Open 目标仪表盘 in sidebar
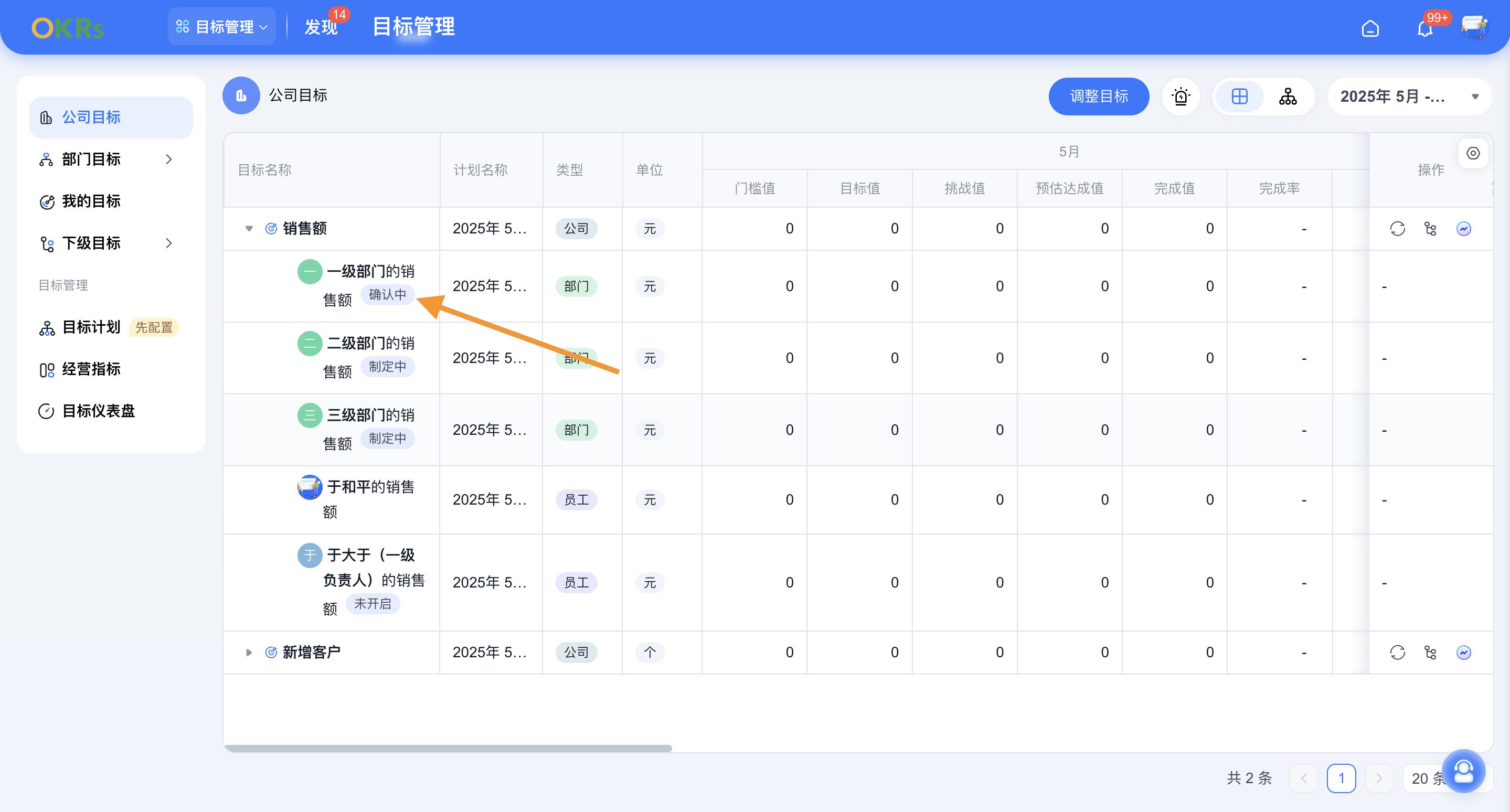Viewport: 1510px width, 812px height. click(98, 411)
